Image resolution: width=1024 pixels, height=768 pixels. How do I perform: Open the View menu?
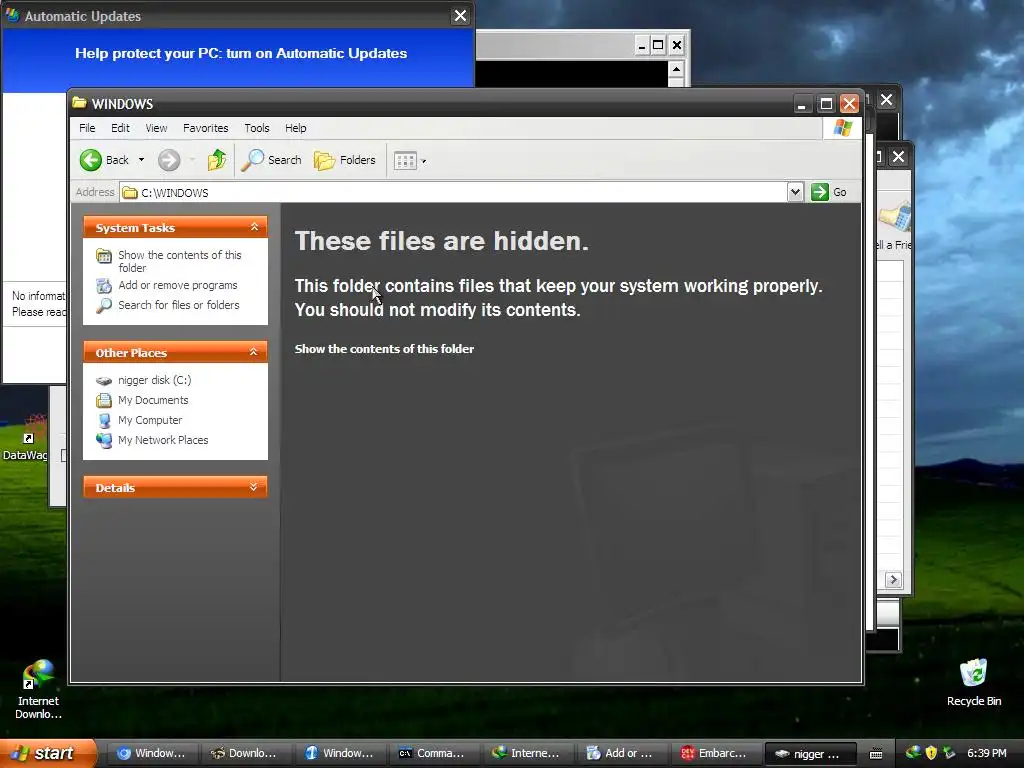156,128
